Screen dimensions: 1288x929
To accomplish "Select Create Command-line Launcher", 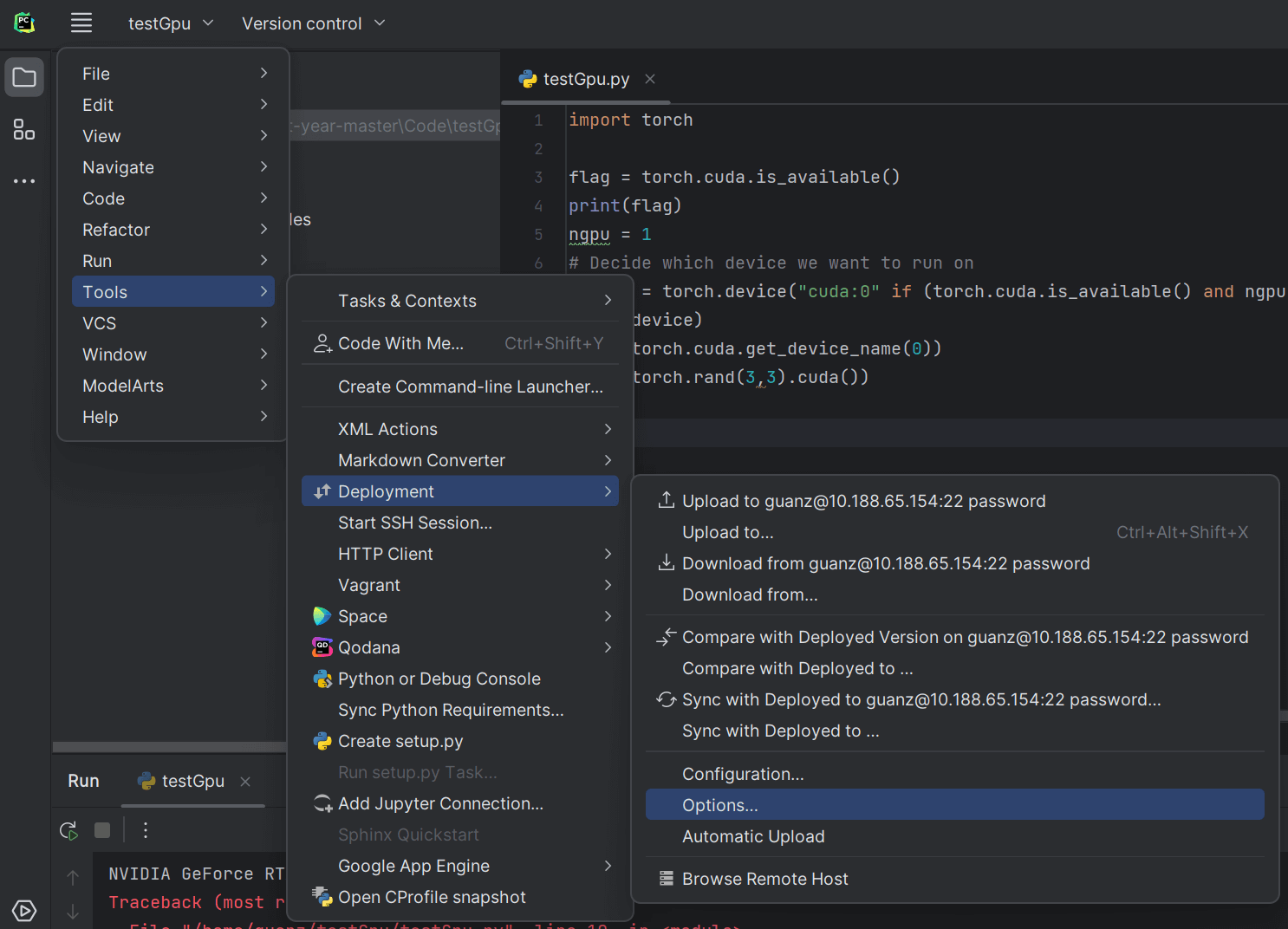I will 460,387.
